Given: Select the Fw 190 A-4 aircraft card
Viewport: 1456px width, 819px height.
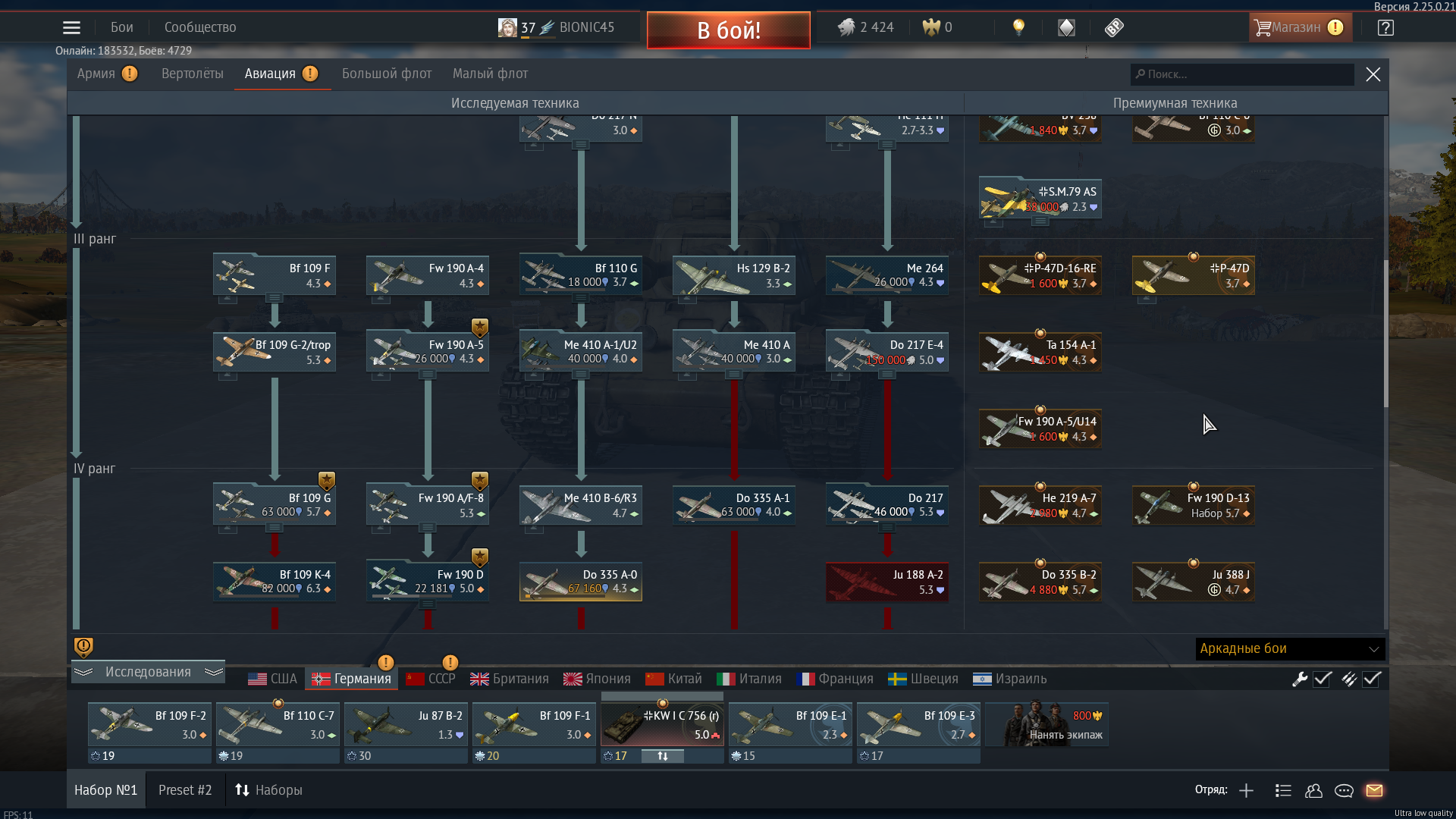Looking at the screenshot, I should [428, 275].
